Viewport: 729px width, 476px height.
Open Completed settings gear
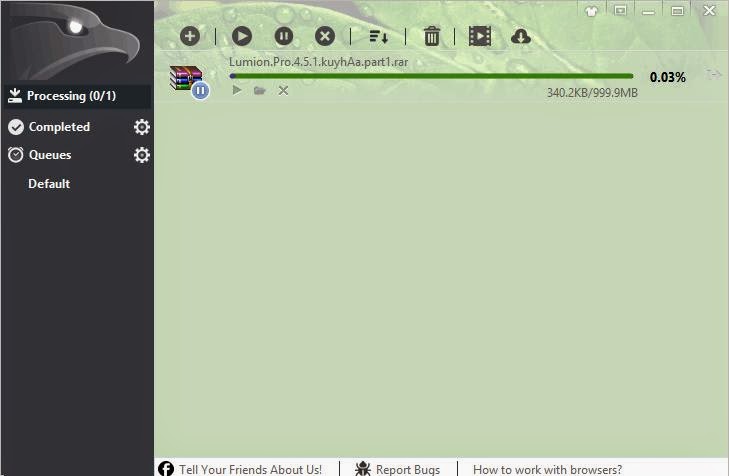pos(142,127)
